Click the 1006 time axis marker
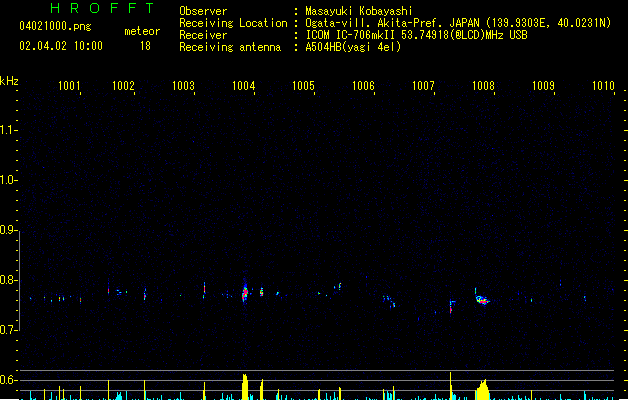 click(363, 85)
